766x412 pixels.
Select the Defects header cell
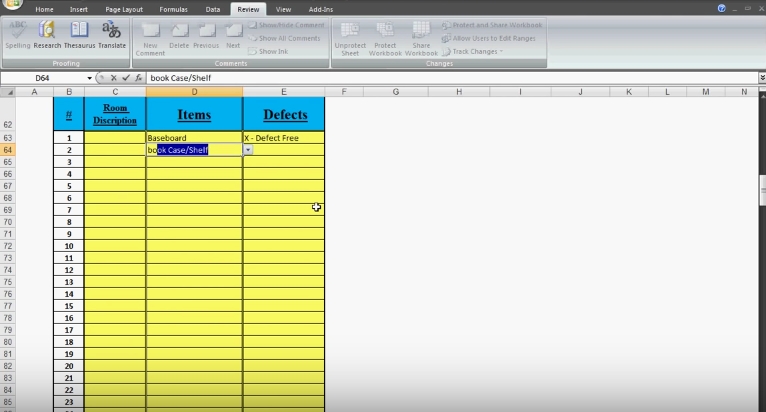tap(284, 115)
